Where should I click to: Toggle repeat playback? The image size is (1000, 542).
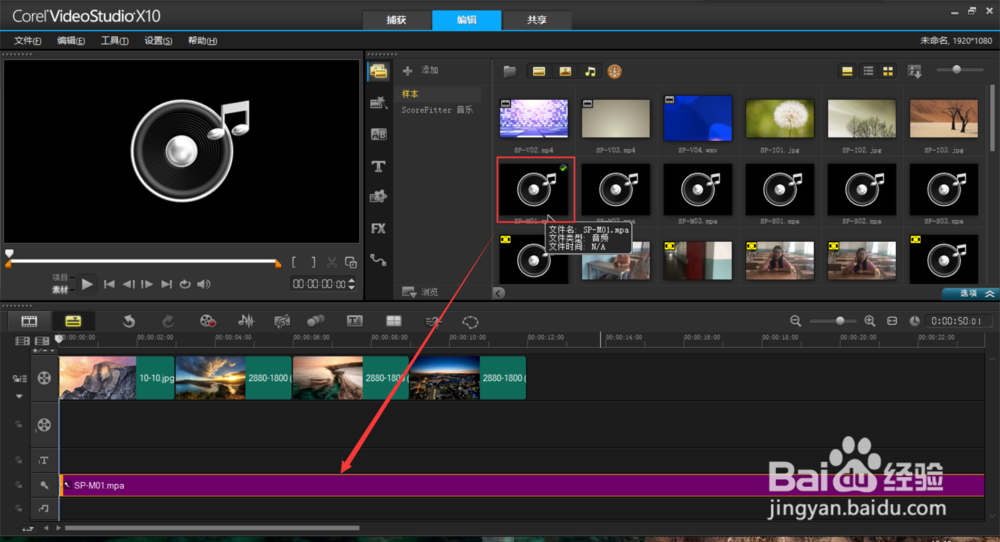tap(185, 284)
